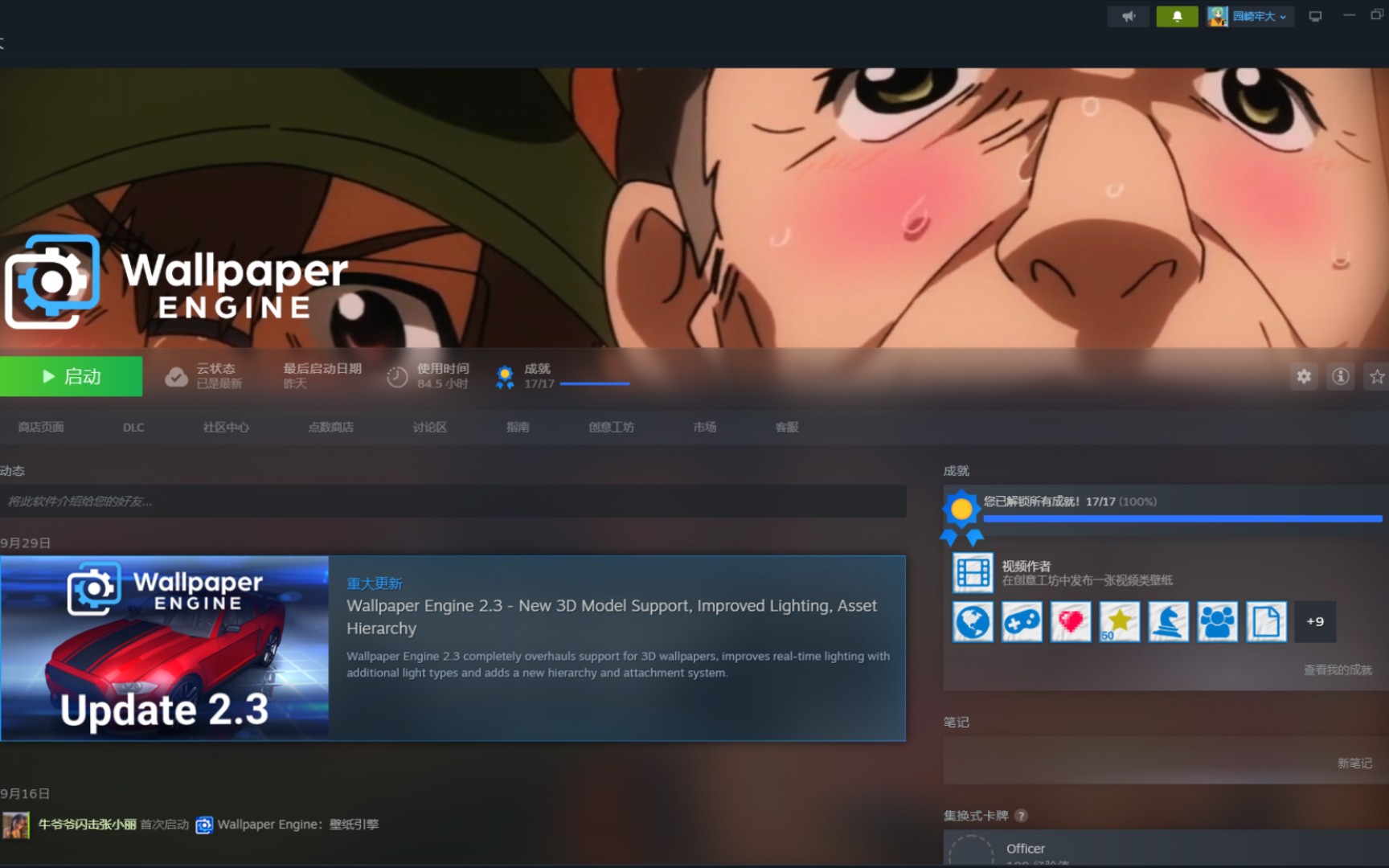Click the Wallpaper Engine icon in the activity row
Image resolution: width=1389 pixels, height=868 pixels.
204,825
